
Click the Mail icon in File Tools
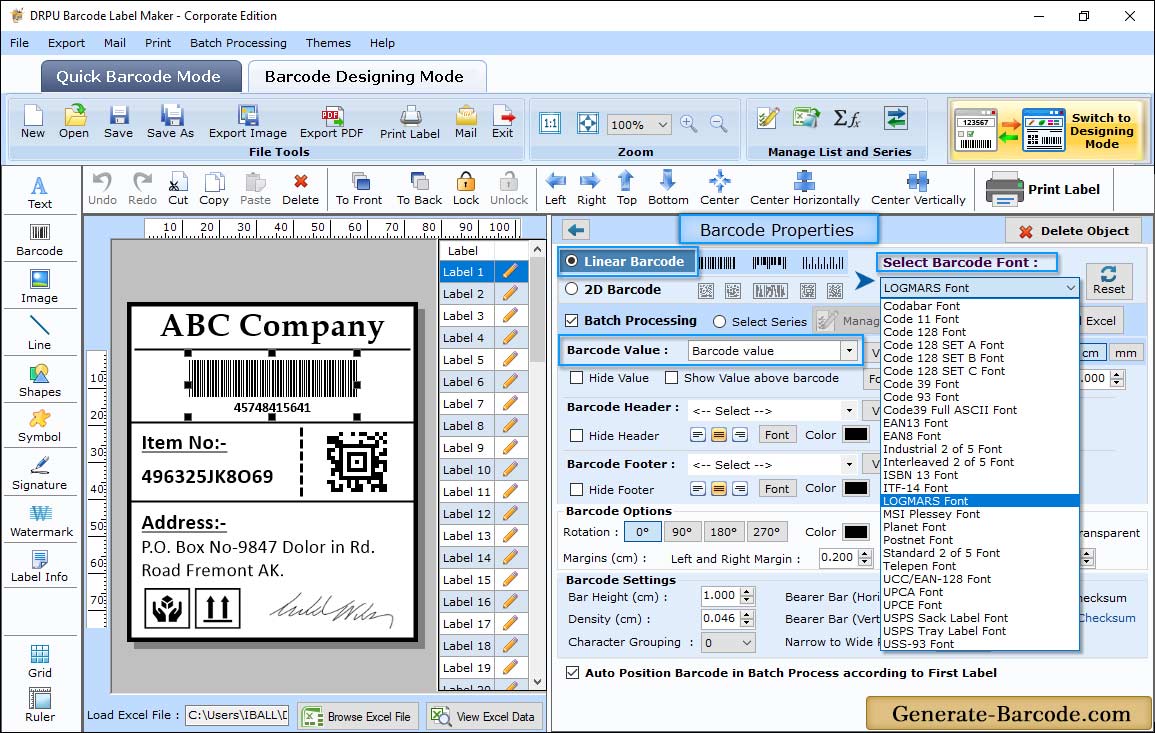466,122
